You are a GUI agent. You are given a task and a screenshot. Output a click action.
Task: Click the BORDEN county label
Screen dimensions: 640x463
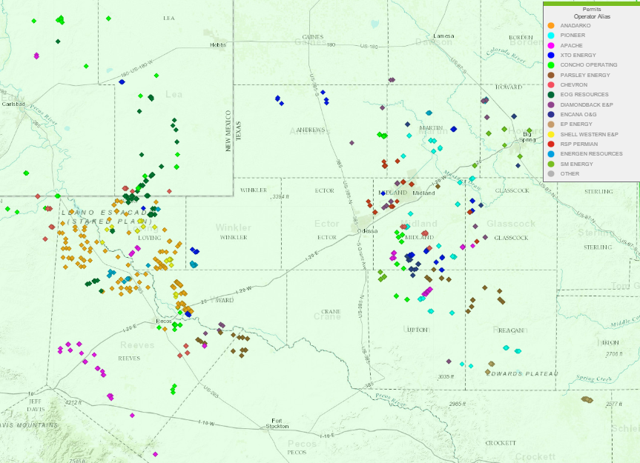click(x=521, y=38)
